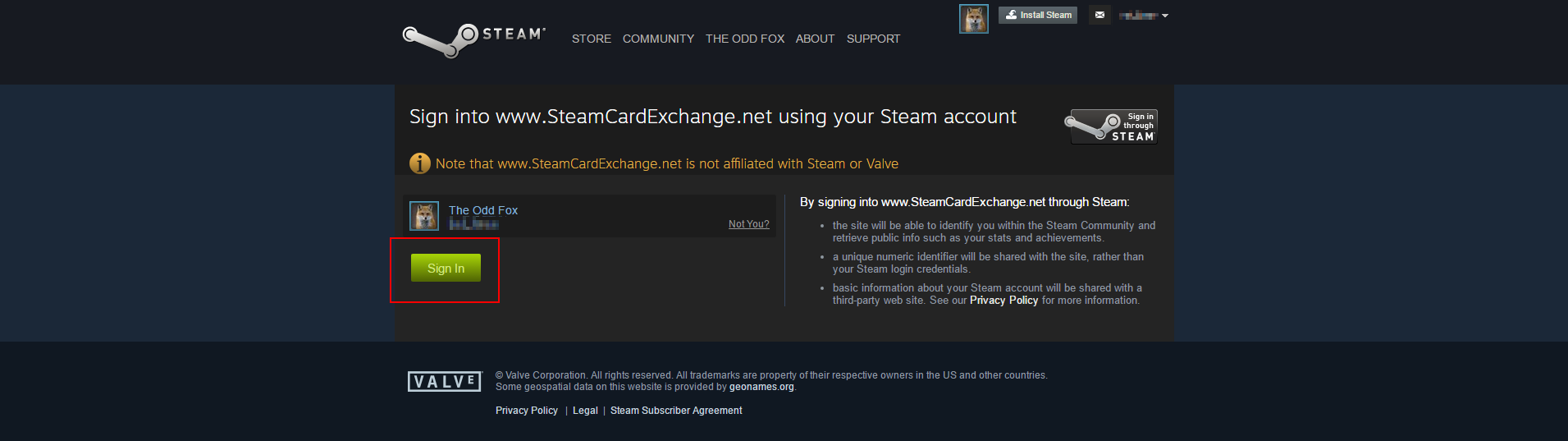Click the Steam logo in the header

pyautogui.click(x=473, y=39)
